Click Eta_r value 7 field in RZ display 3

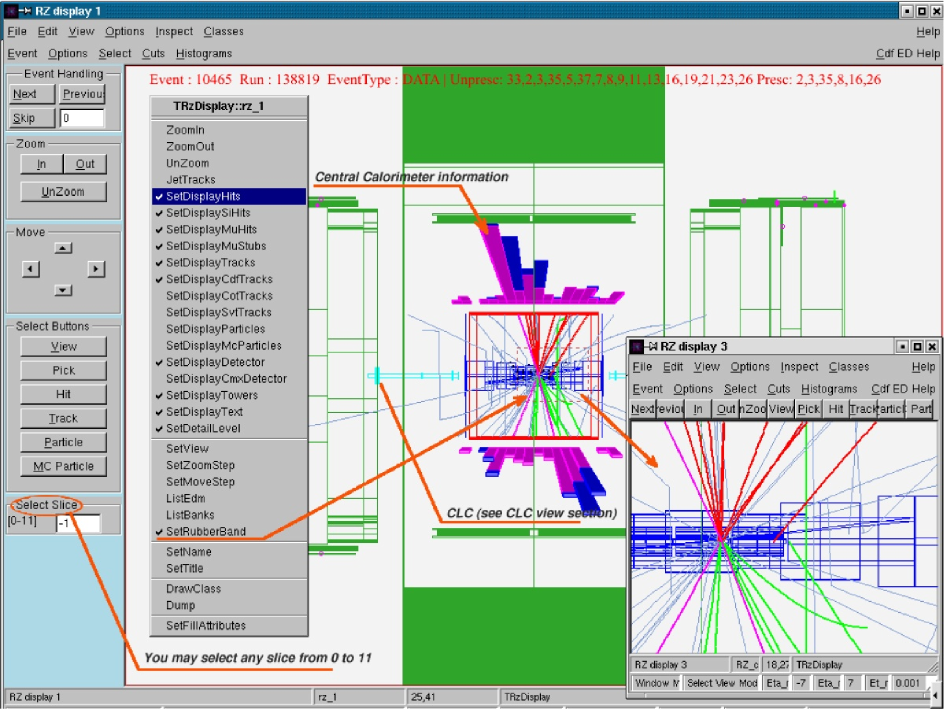tap(851, 683)
